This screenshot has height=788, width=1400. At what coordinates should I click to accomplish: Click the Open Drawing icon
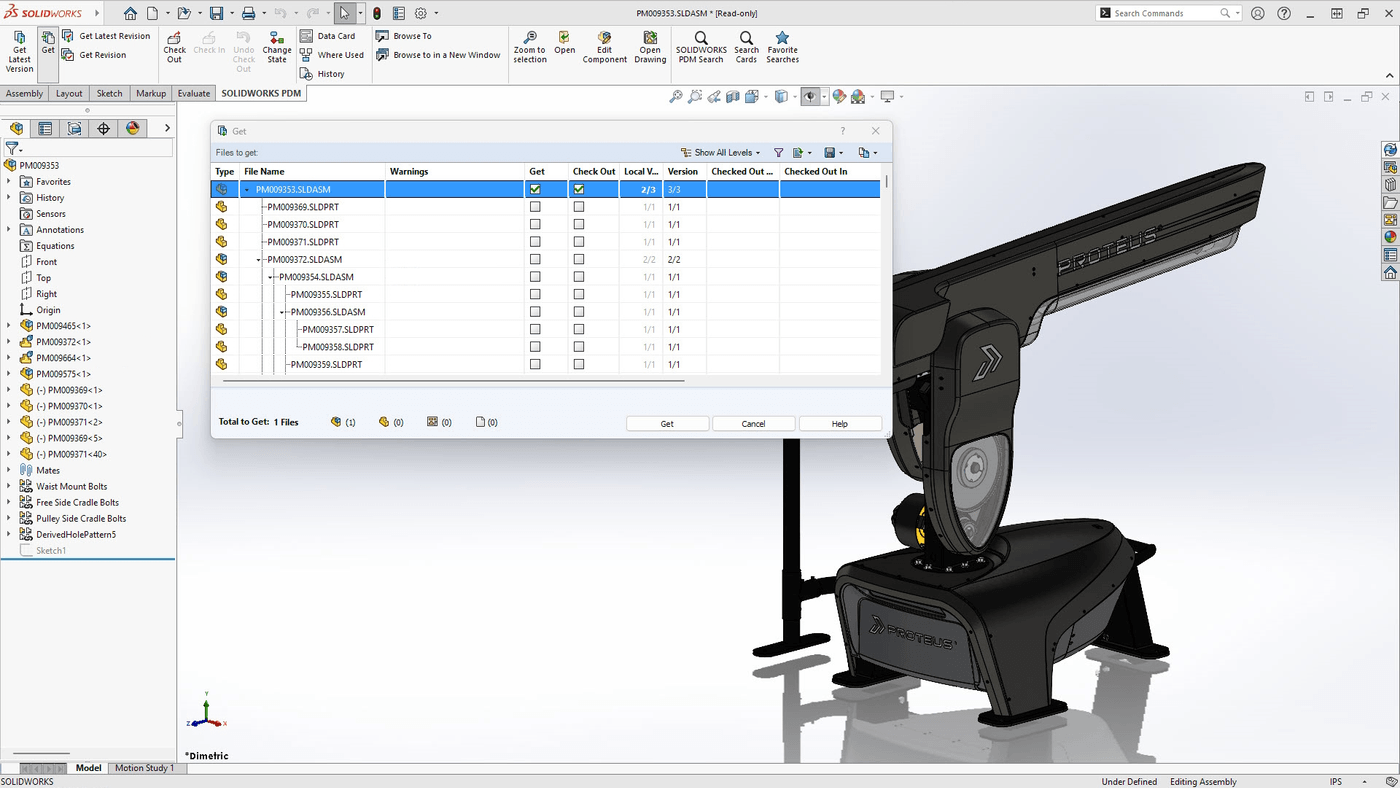pyautogui.click(x=649, y=46)
